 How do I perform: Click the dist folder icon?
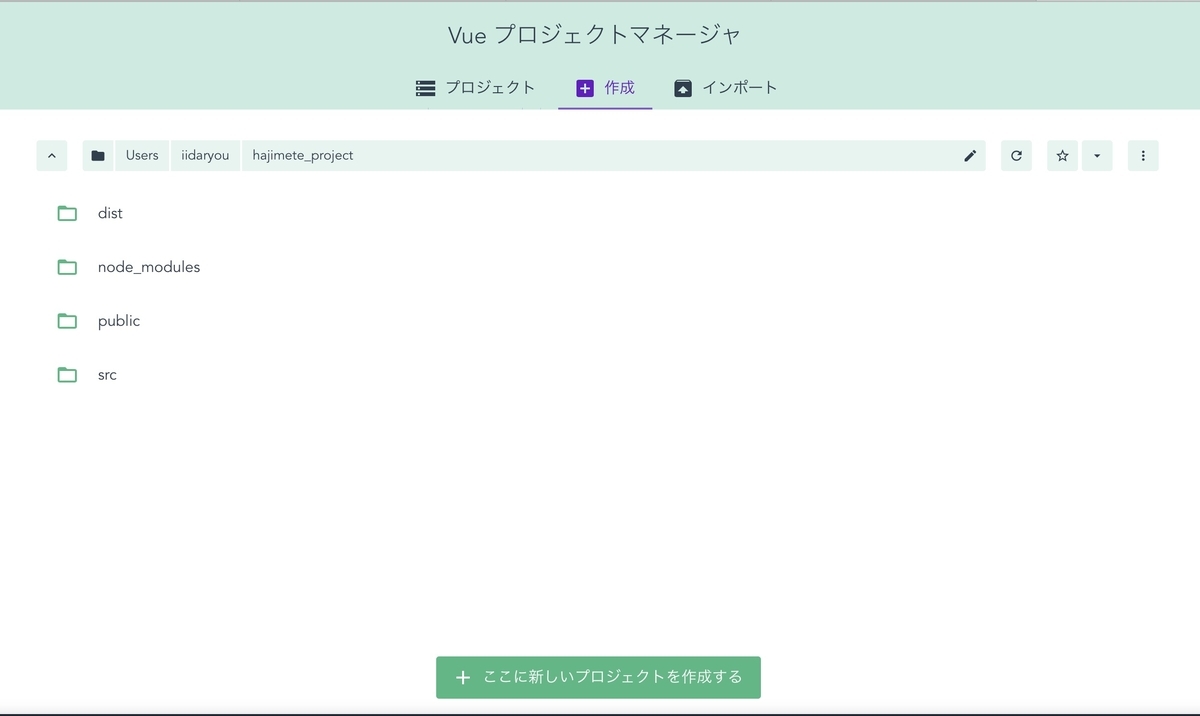pos(67,213)
